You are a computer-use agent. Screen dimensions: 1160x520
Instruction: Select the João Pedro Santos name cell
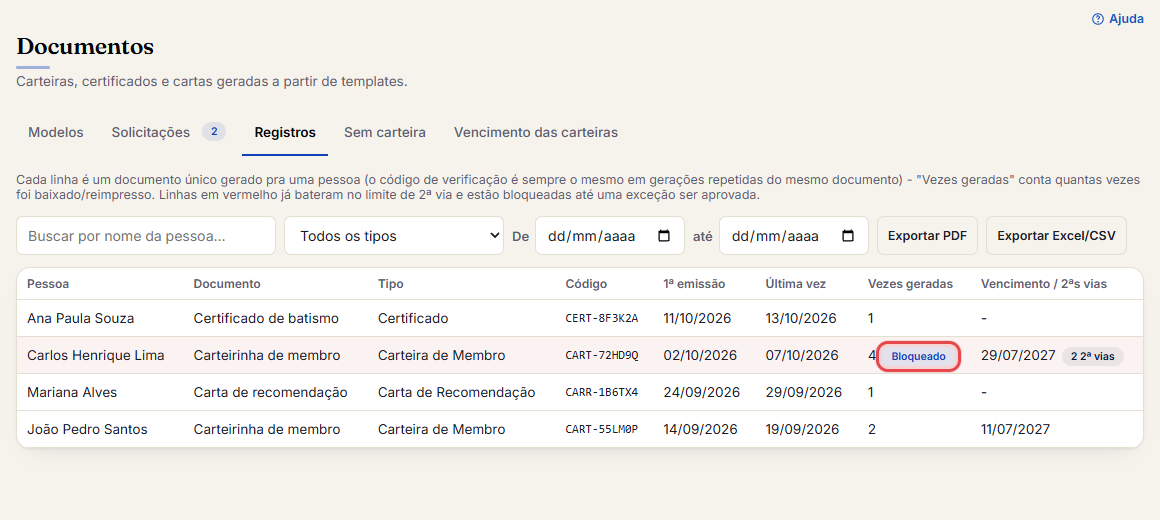point(87,429)
